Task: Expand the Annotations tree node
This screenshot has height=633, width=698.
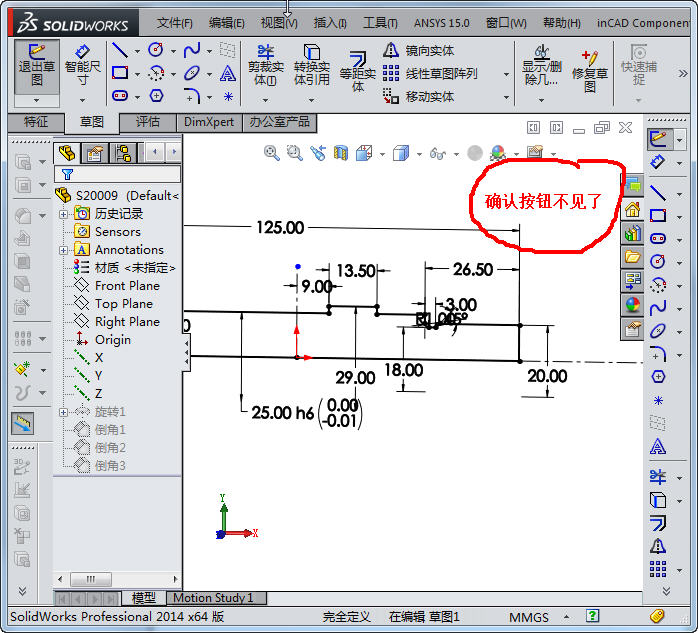Action: click(x=64, y=250)
